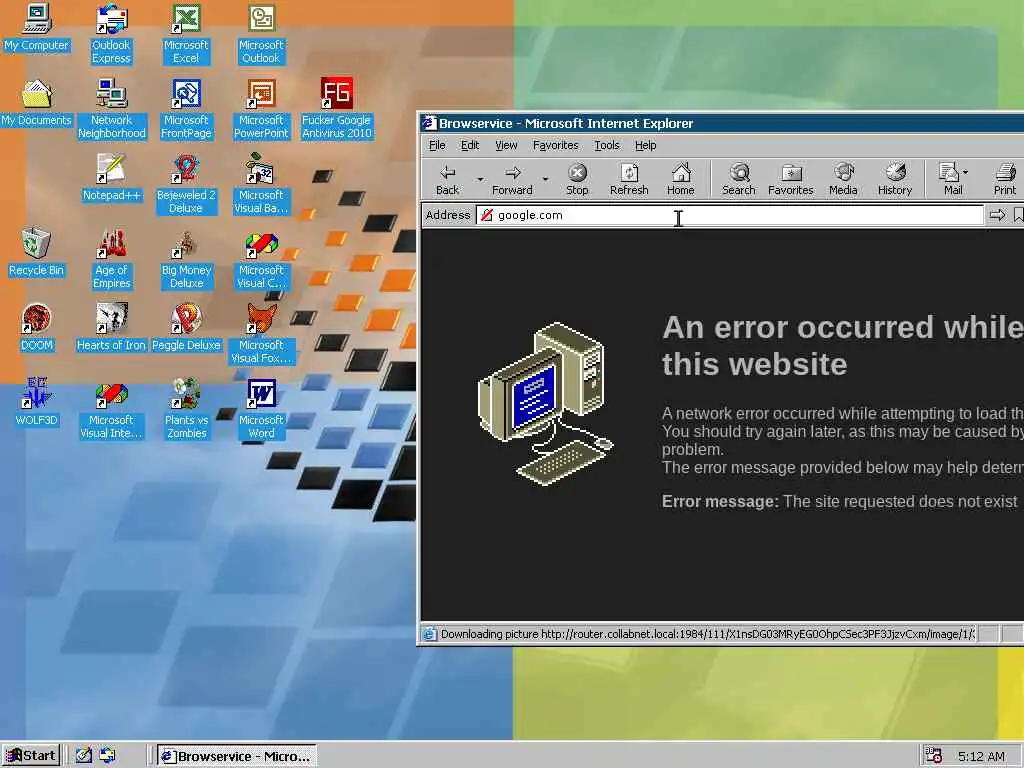Screen dimensions: 1024x768
Task: Expand the Back button history dropdown arrow
Action: click(x=480, y=179)
